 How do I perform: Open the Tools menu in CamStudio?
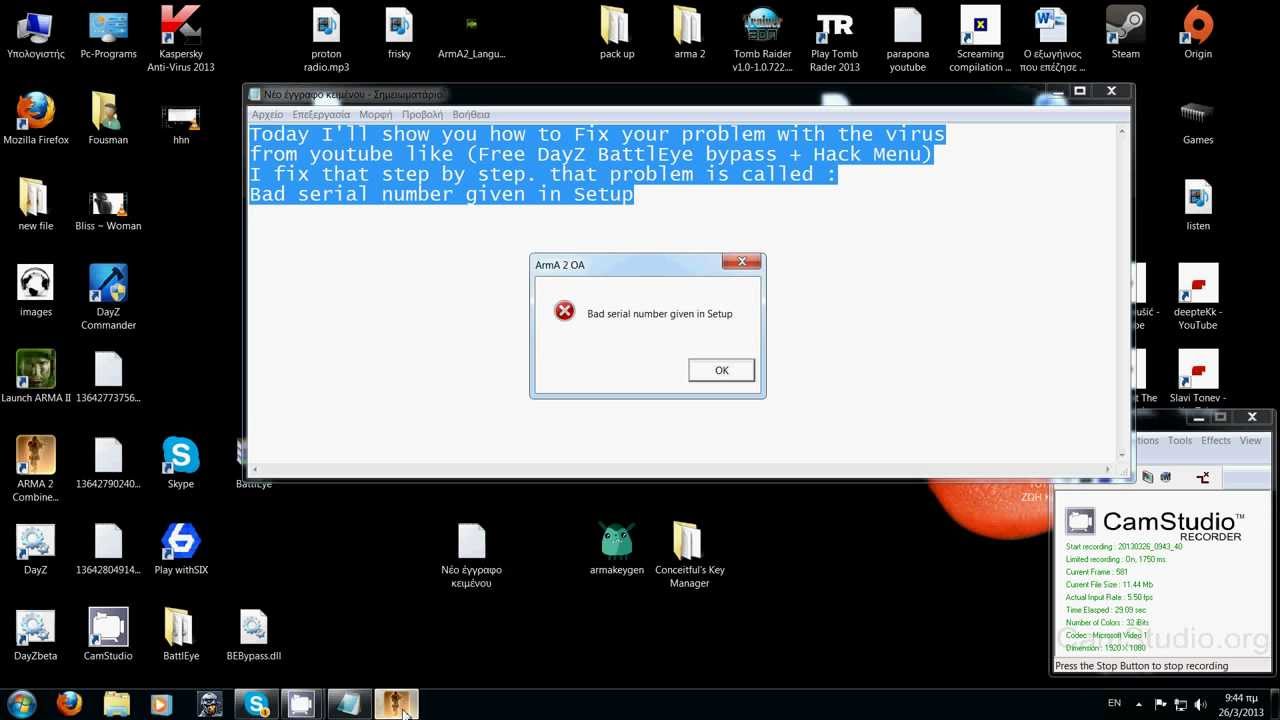point(1180,440)
